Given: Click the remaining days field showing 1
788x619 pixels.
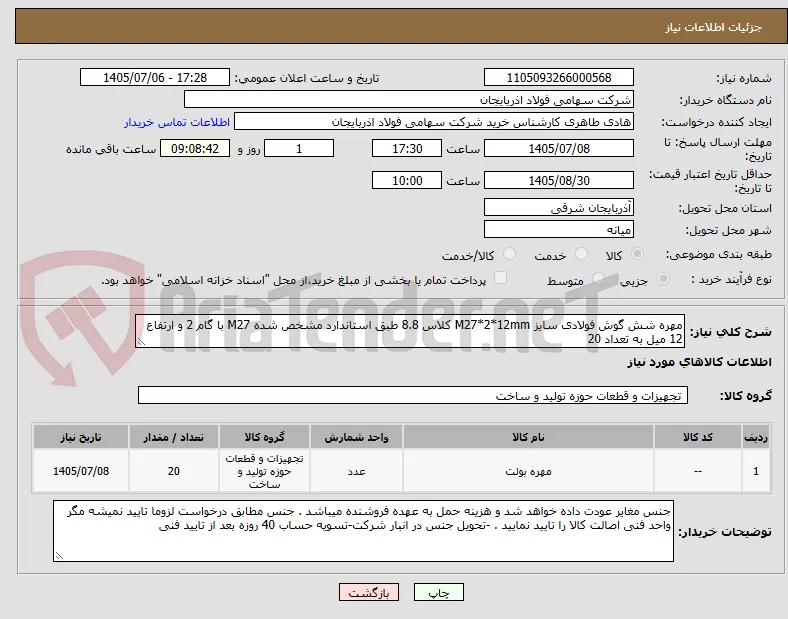Looking at the screenshot, I should pyautogui.click(x=299, y=149).
